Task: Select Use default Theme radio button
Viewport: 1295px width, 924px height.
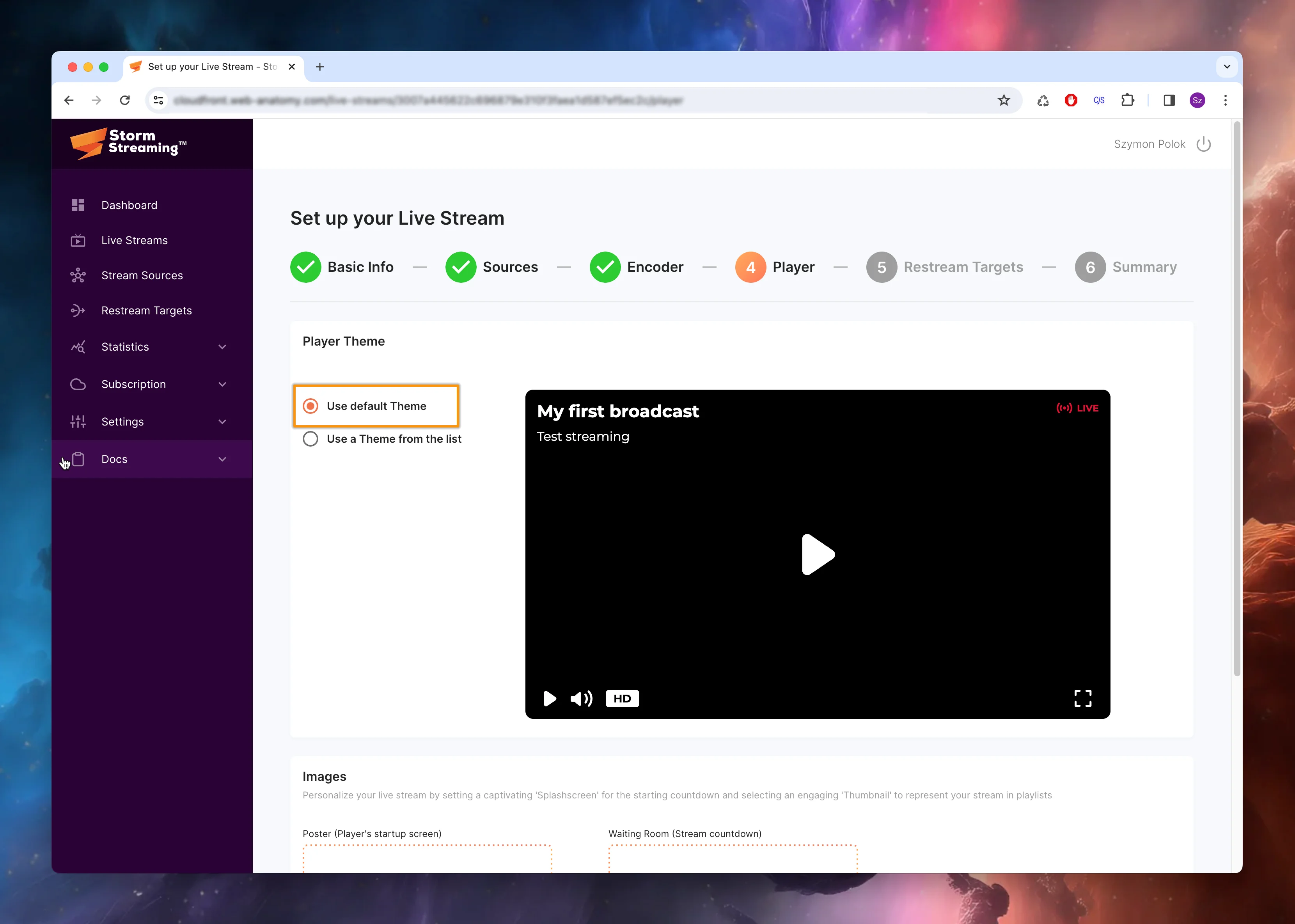Action: [x=310, y=406]
